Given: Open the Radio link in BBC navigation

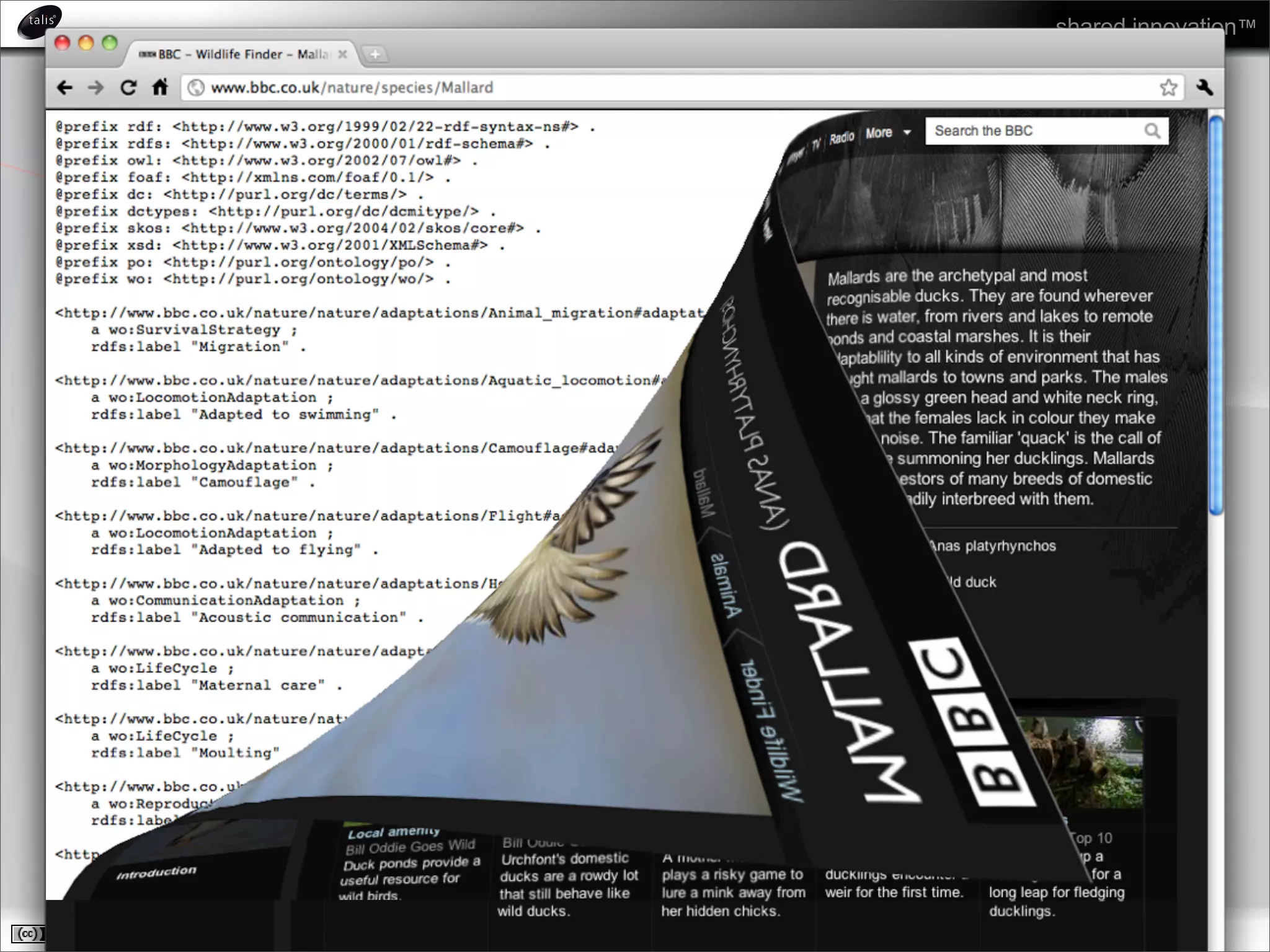Looking at the screenshot, I should coord(841,138).
